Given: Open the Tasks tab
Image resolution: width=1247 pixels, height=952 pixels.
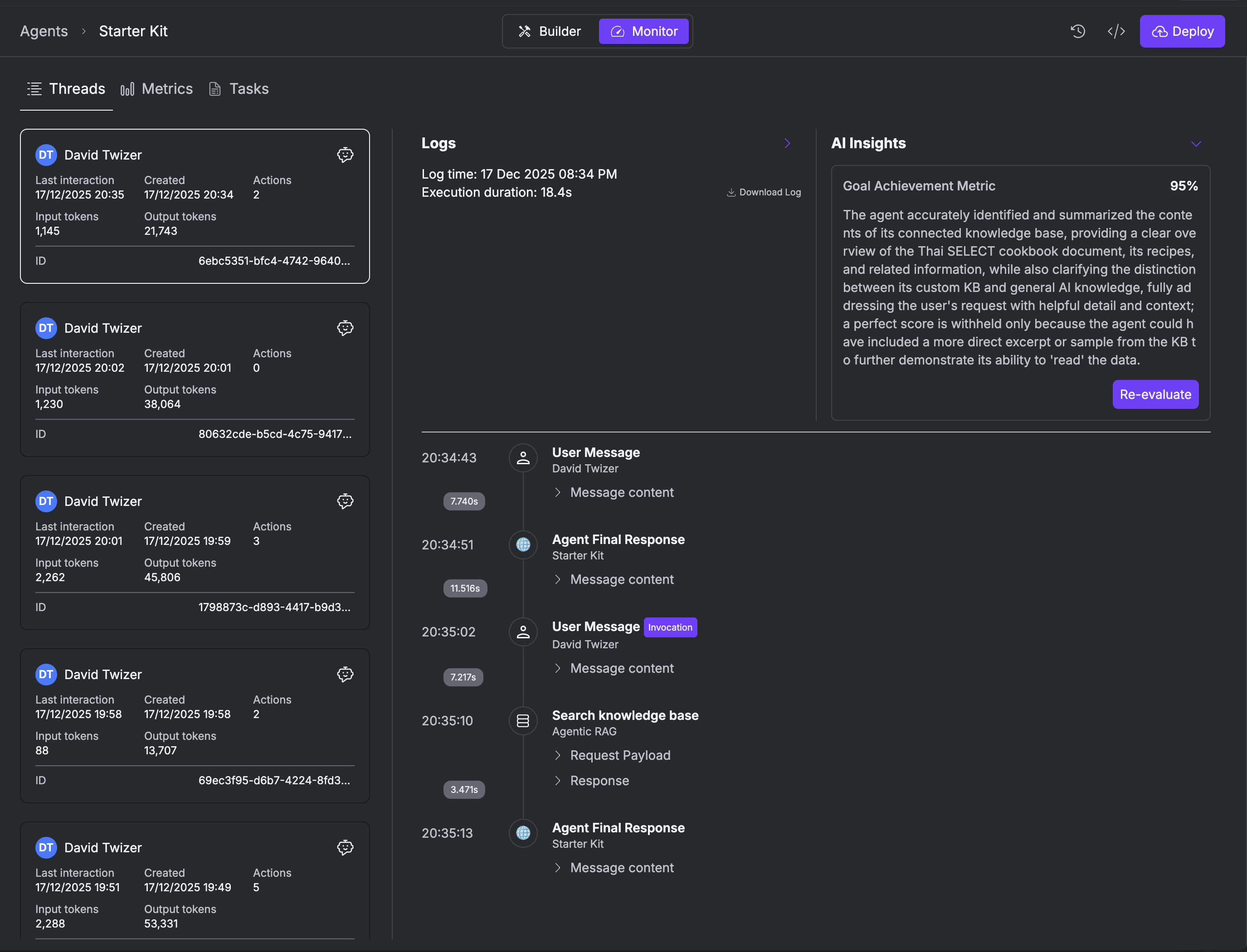Looking at the screenshot, I should pyautogui.click(x=249, y=88).
